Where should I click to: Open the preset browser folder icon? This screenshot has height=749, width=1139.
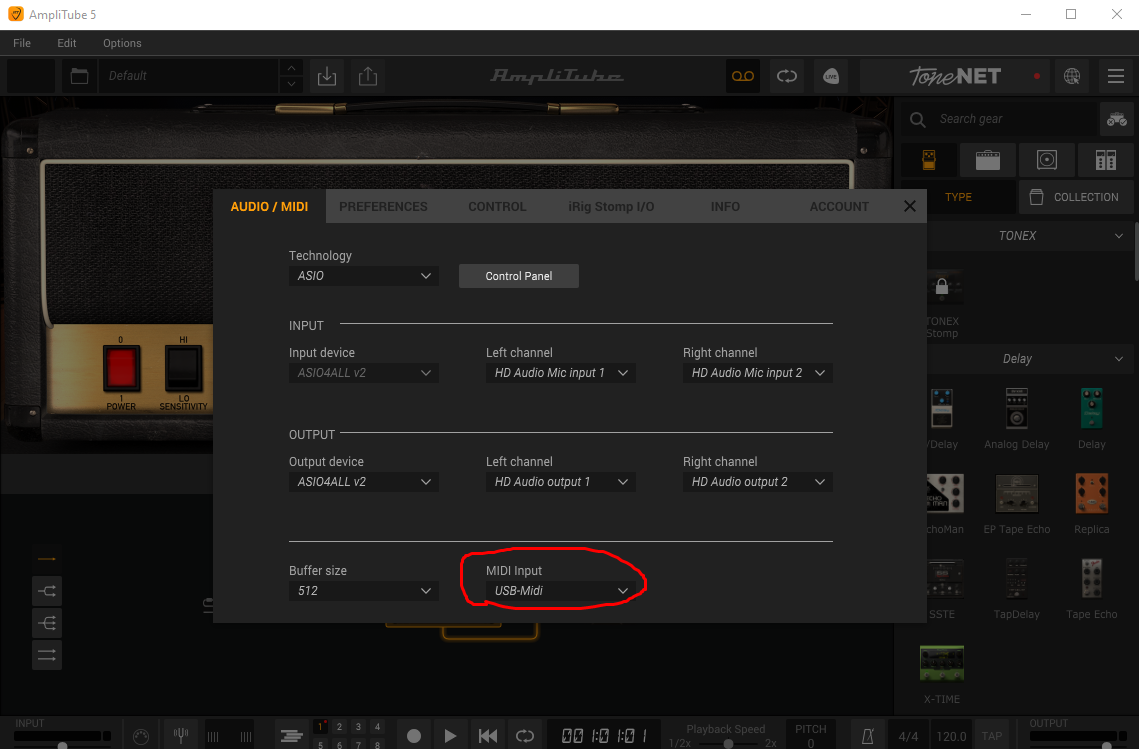click(79, 76)
